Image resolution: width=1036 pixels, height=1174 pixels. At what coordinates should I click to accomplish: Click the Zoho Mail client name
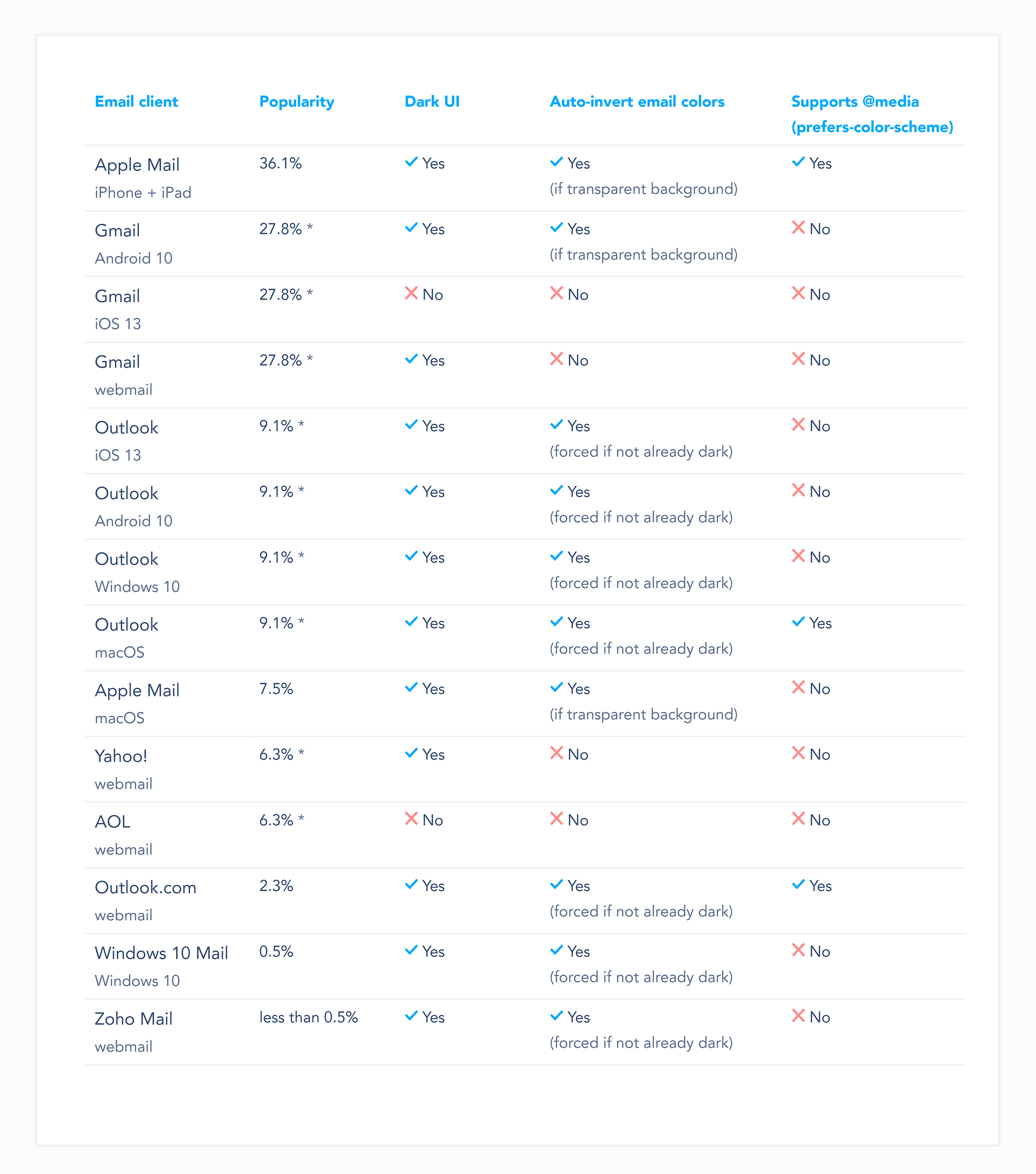(133, 1019)
